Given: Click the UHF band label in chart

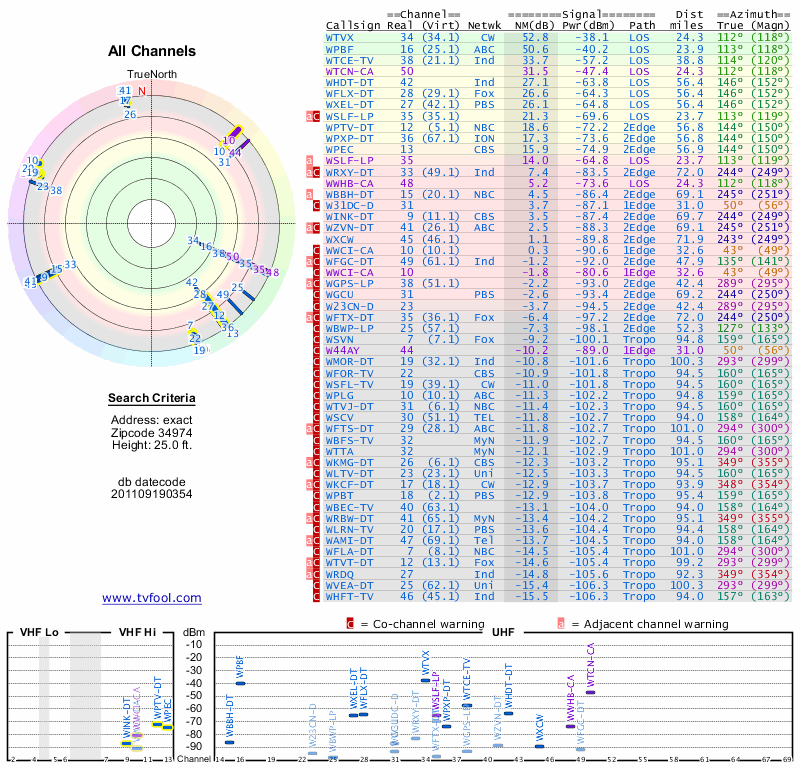Looking at the screenshot, I should point(503,633).
